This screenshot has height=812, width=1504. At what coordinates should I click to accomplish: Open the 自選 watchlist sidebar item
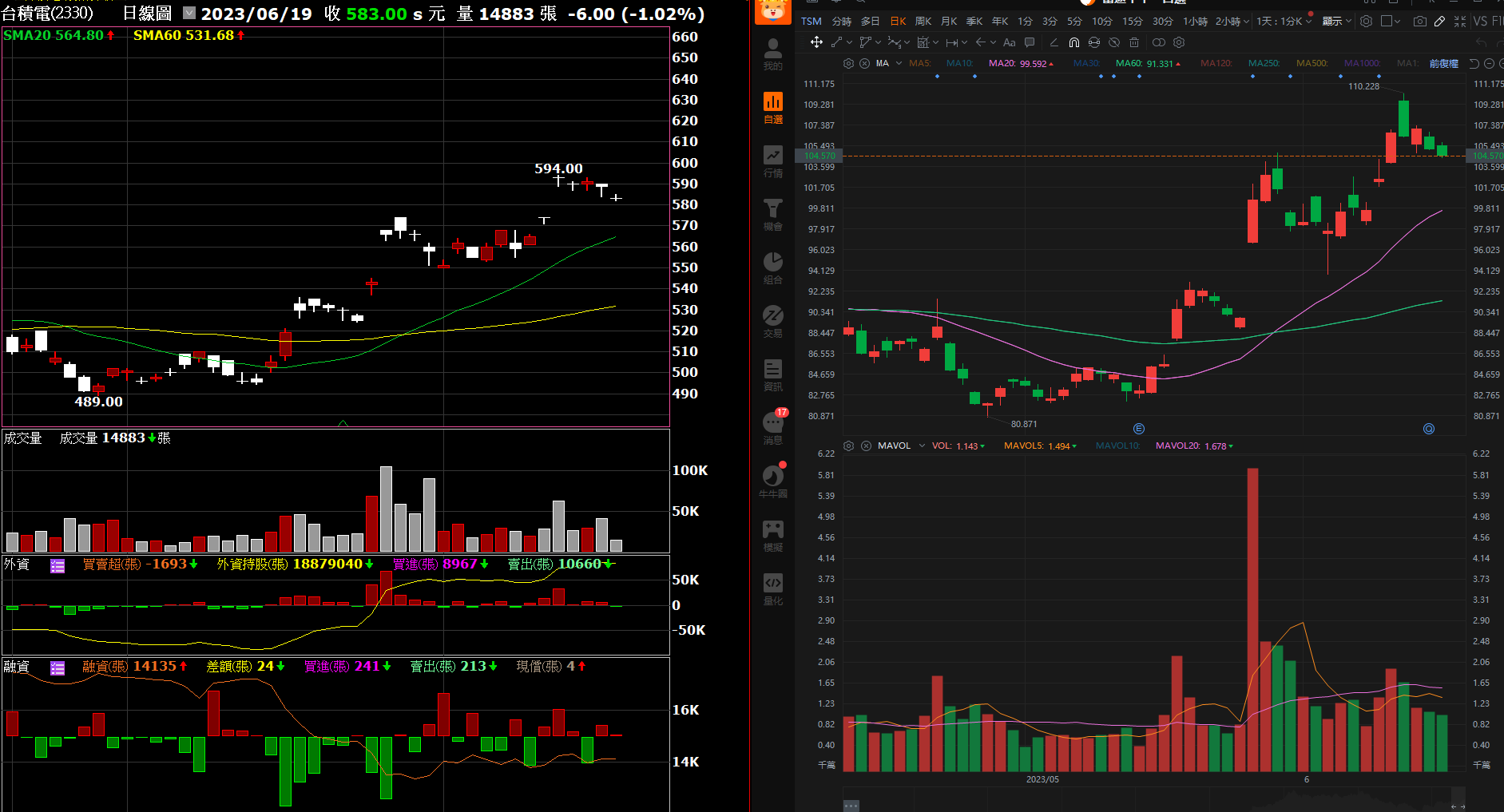point(773,108)
